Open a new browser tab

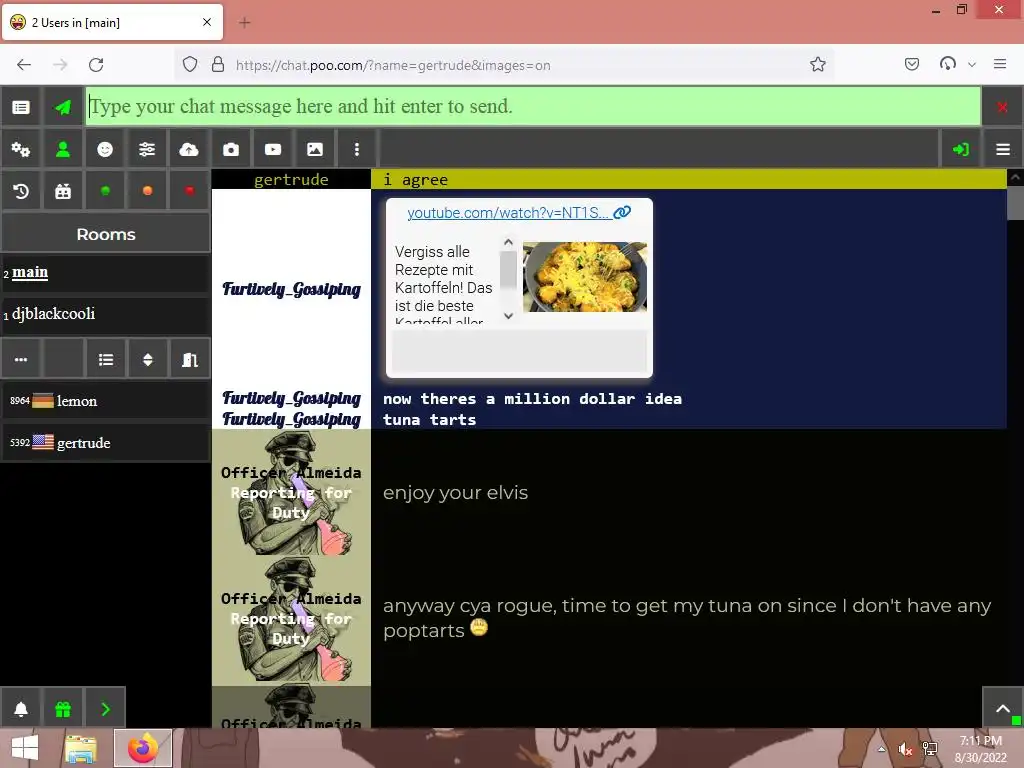(x=244, y=23)
